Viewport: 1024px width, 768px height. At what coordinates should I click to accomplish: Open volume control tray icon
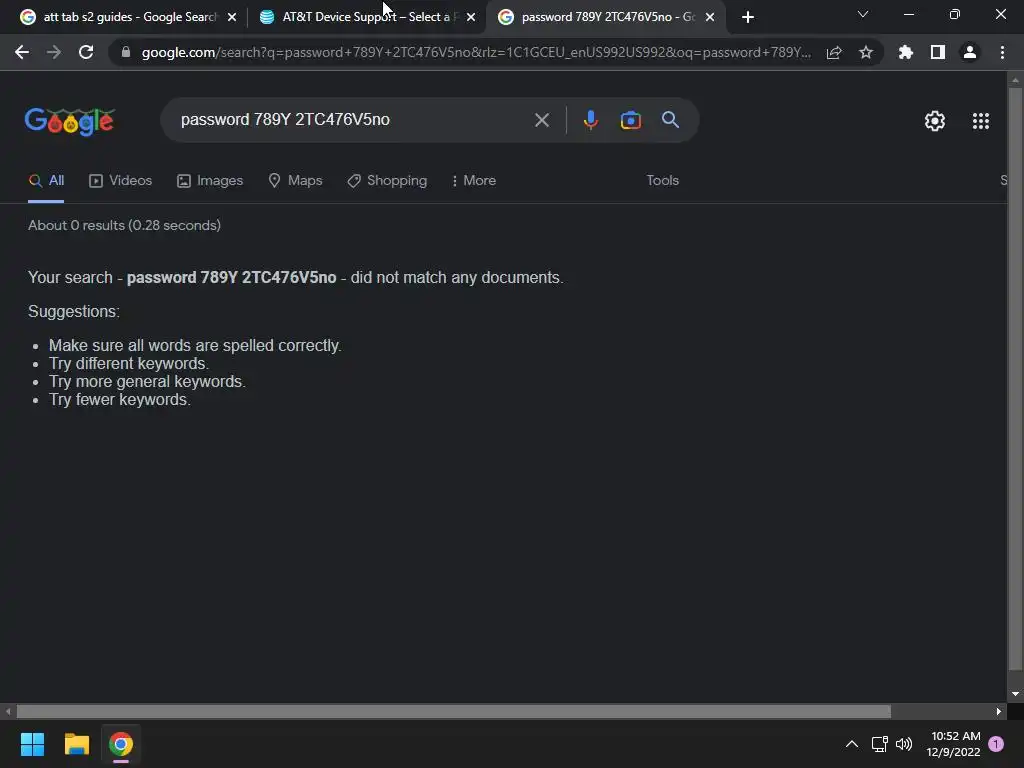click(x=904, y=744)
